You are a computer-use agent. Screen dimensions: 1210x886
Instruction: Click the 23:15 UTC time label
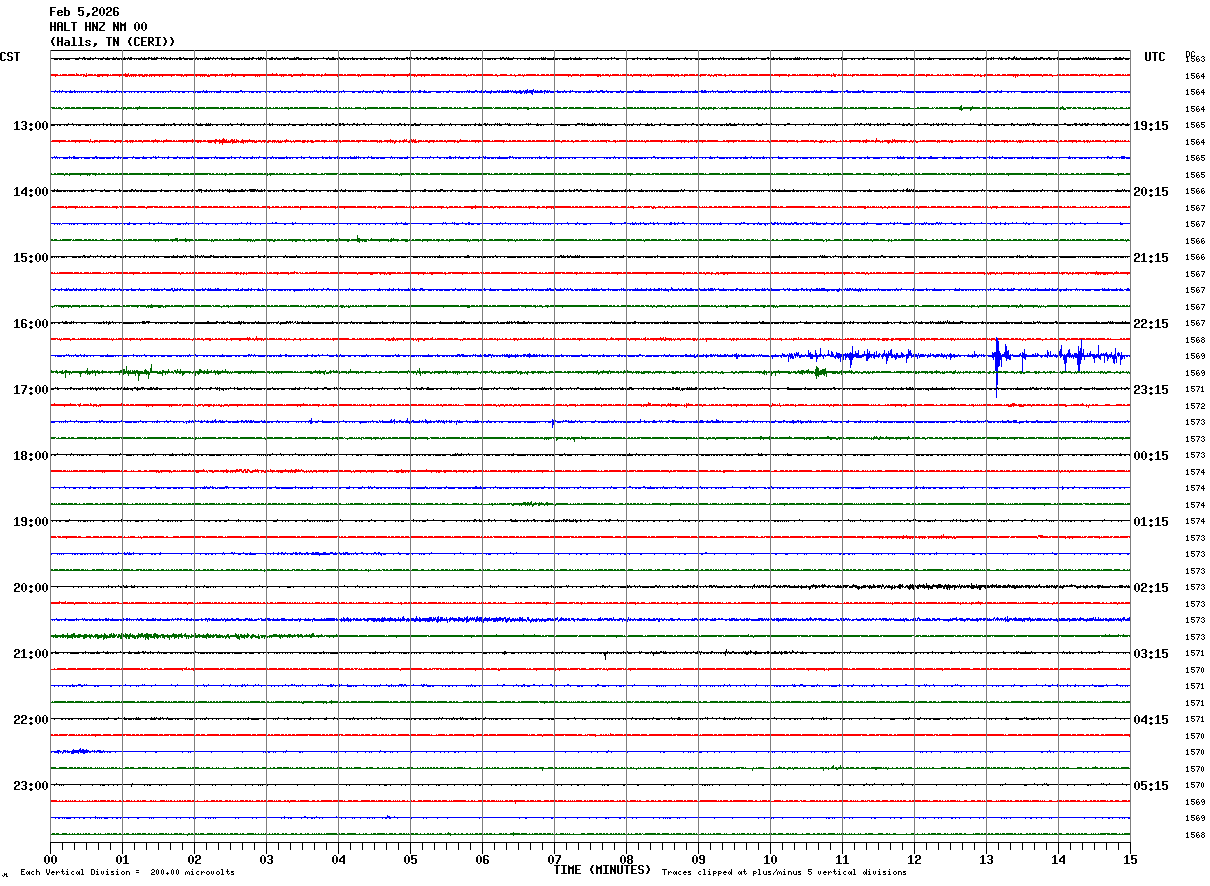coord(1151,390)
